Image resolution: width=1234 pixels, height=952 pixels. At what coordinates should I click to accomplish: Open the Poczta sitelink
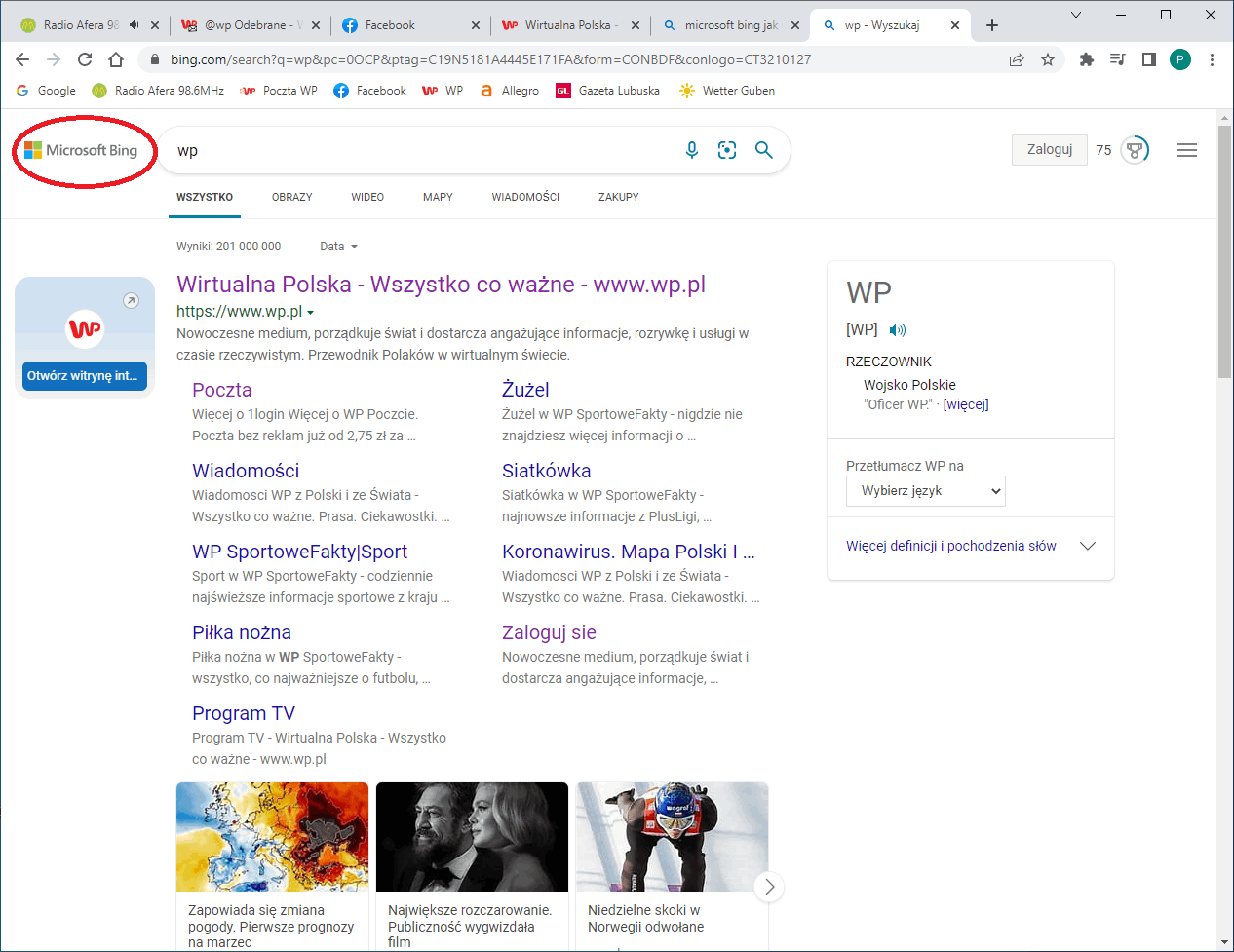(x=222, y=390)
